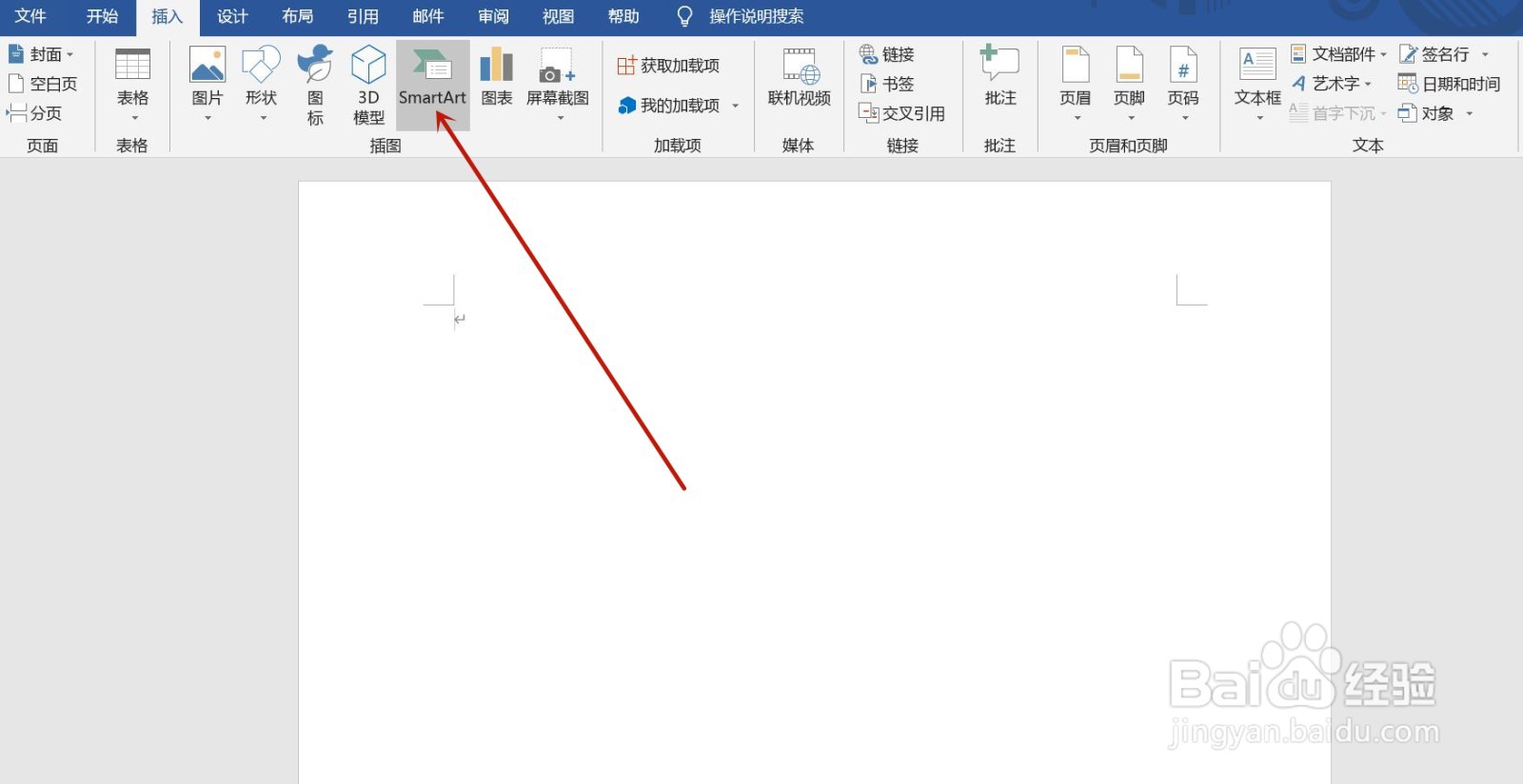Add a bookmark (书签)

click(886, 84)
